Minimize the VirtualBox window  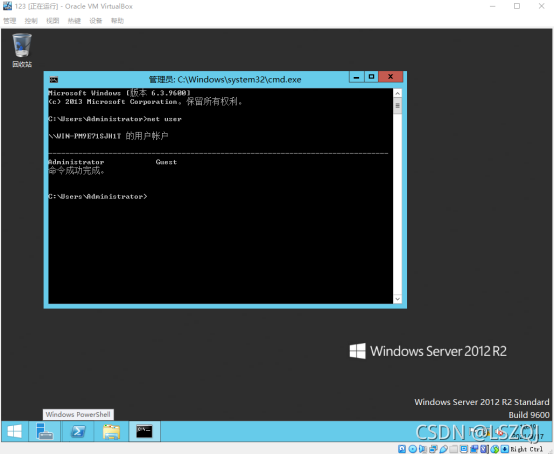click(x=493, y=6)
